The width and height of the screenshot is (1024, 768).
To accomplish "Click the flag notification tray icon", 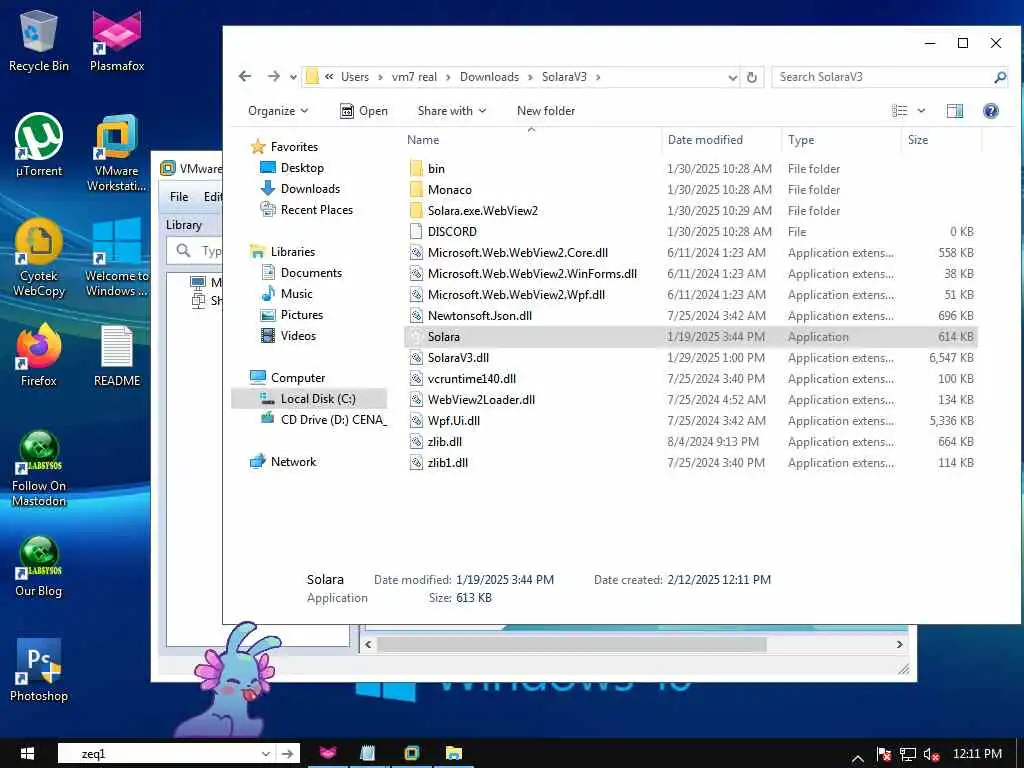I will [884, 755].
